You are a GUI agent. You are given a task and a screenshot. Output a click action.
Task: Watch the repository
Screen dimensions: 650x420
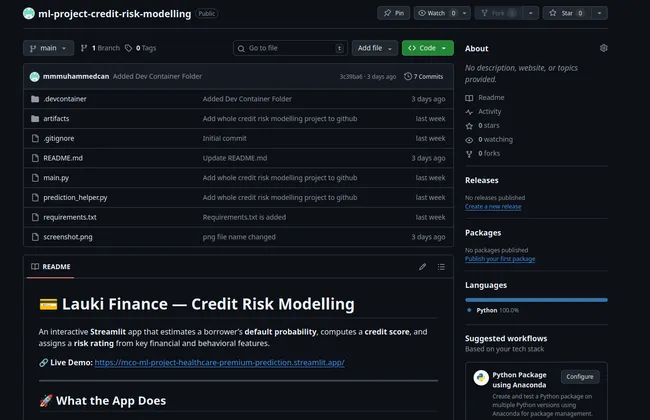[x=437, y=13]
